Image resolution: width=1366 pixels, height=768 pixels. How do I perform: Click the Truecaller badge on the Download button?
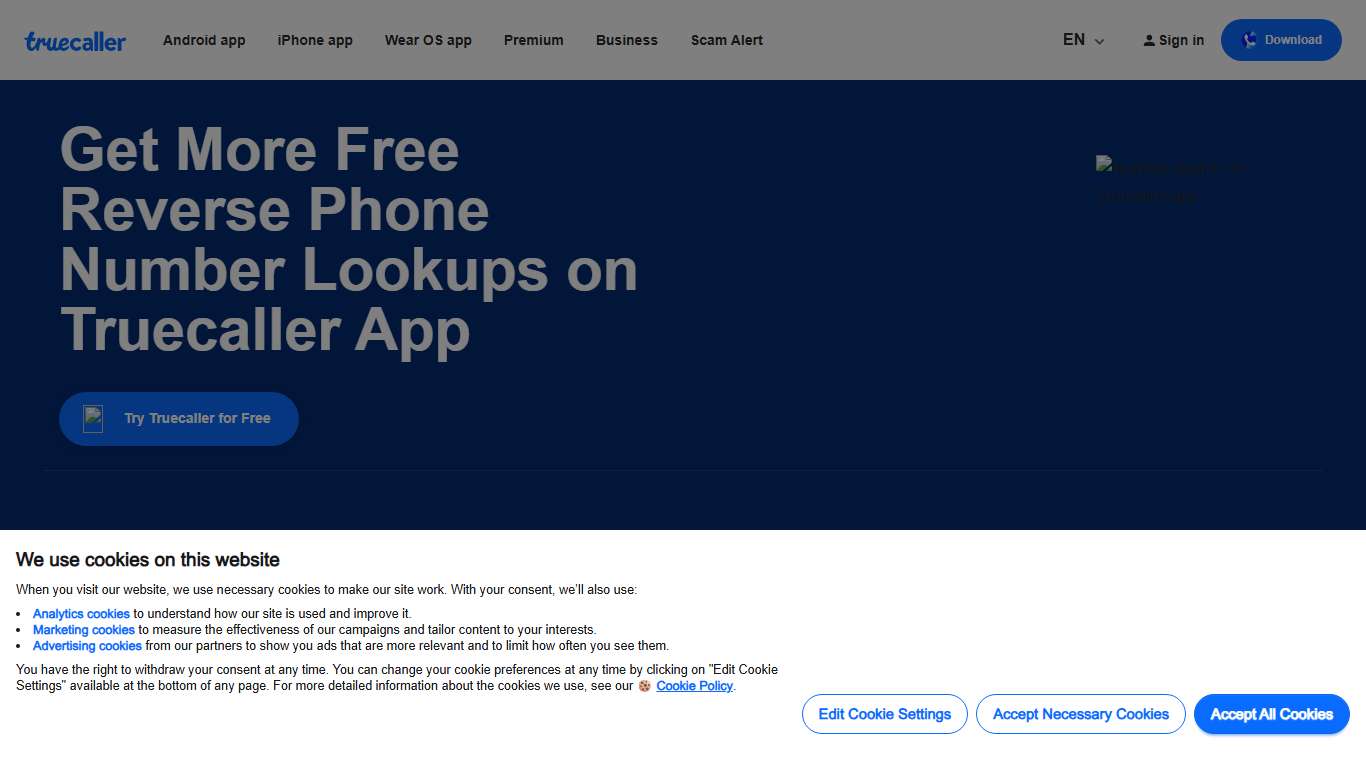tap(1249, 40)
